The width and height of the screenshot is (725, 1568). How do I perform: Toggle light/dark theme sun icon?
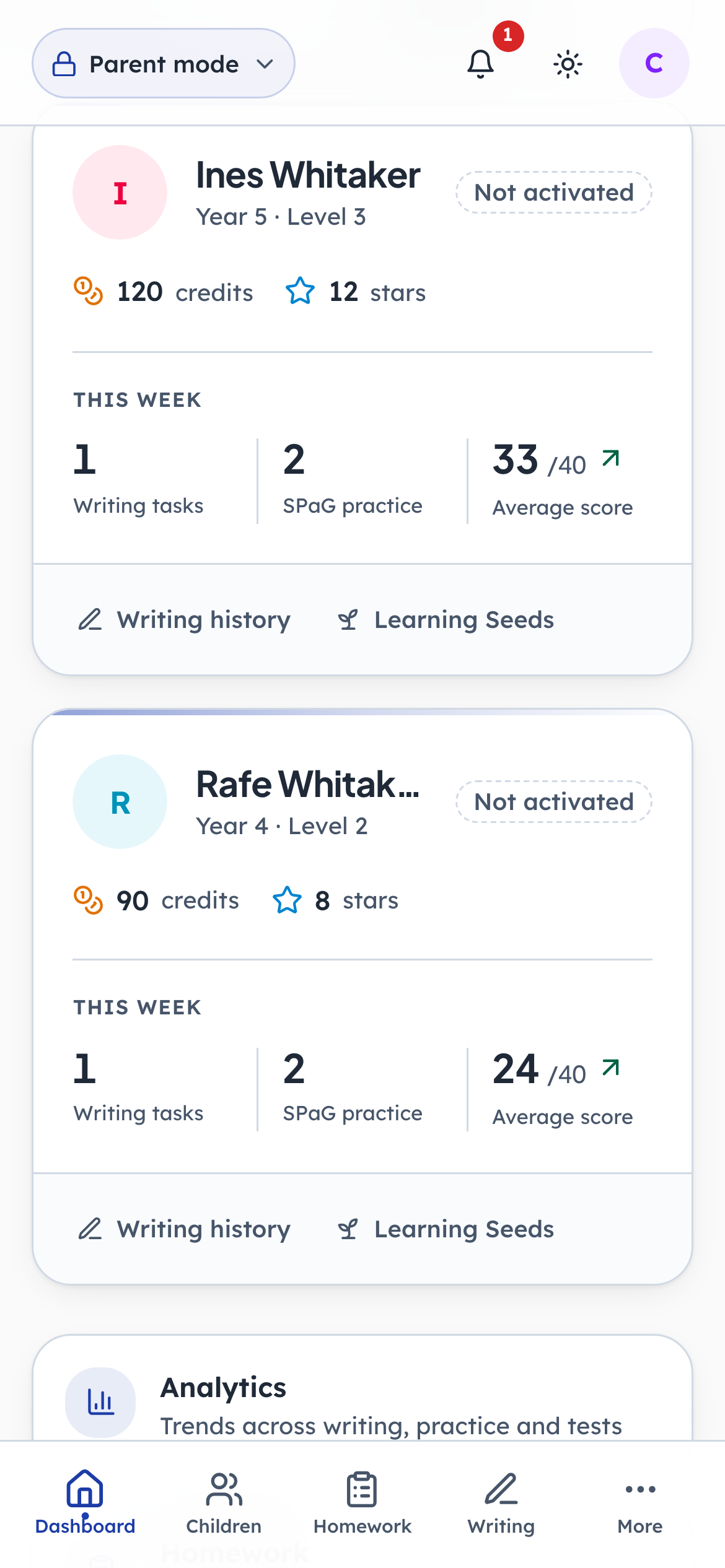pos(568,64)
